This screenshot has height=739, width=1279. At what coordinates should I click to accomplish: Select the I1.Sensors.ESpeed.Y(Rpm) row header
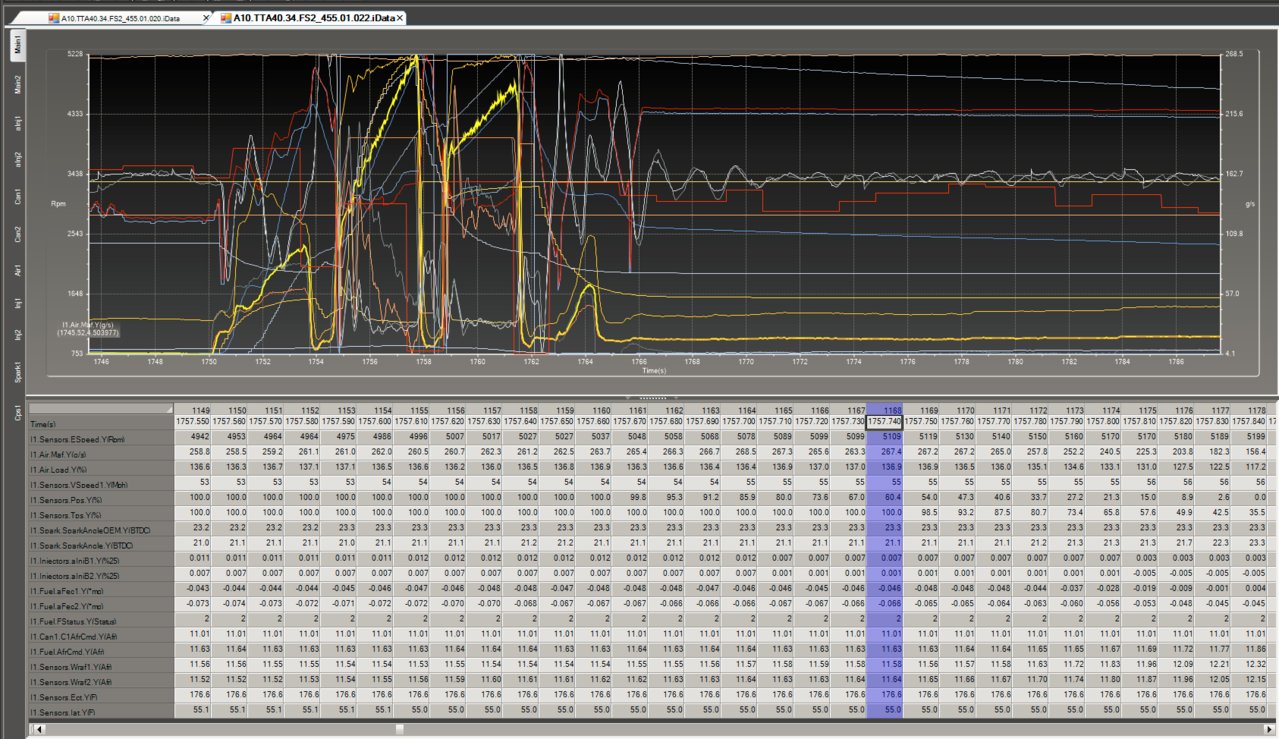[x=103, y=438]
